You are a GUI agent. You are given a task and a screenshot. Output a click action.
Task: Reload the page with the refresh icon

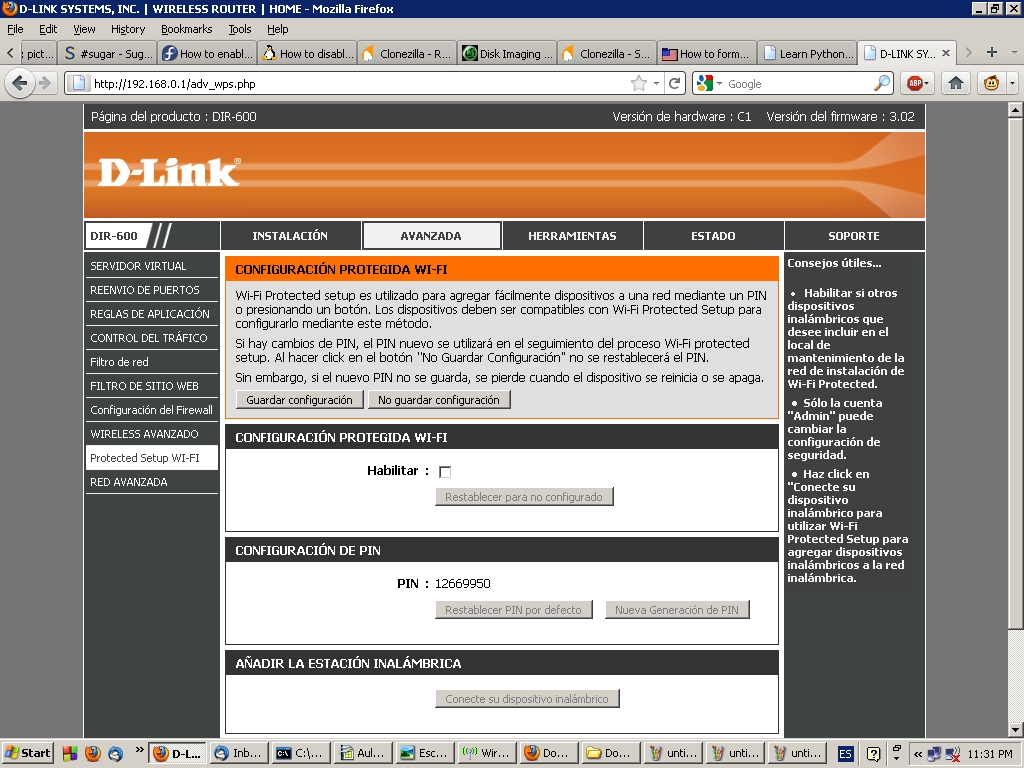click(675, 84)
